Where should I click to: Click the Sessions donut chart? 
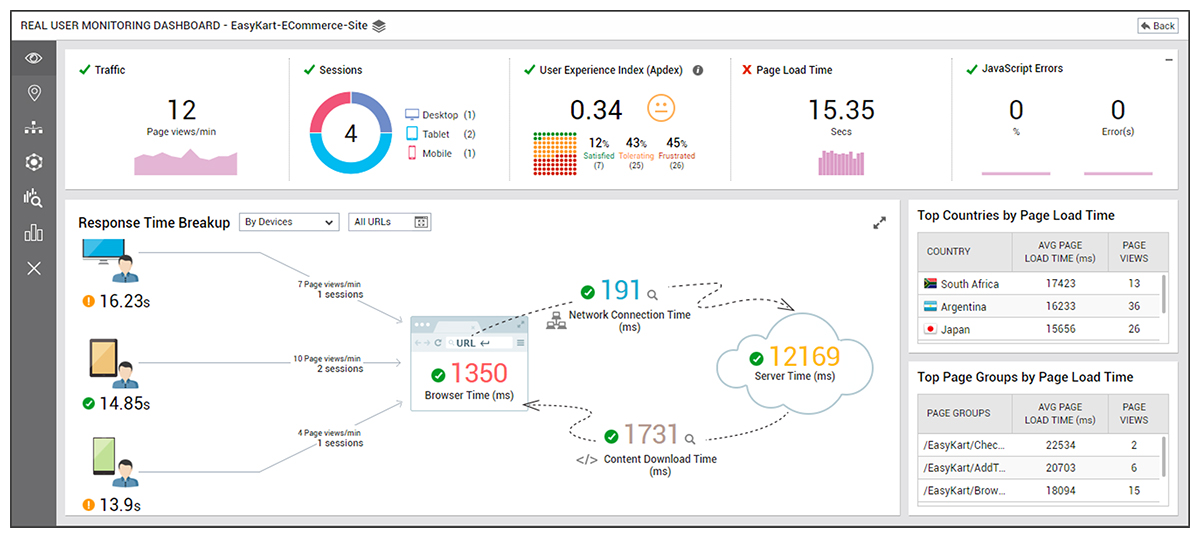click(x=350, y=133)
